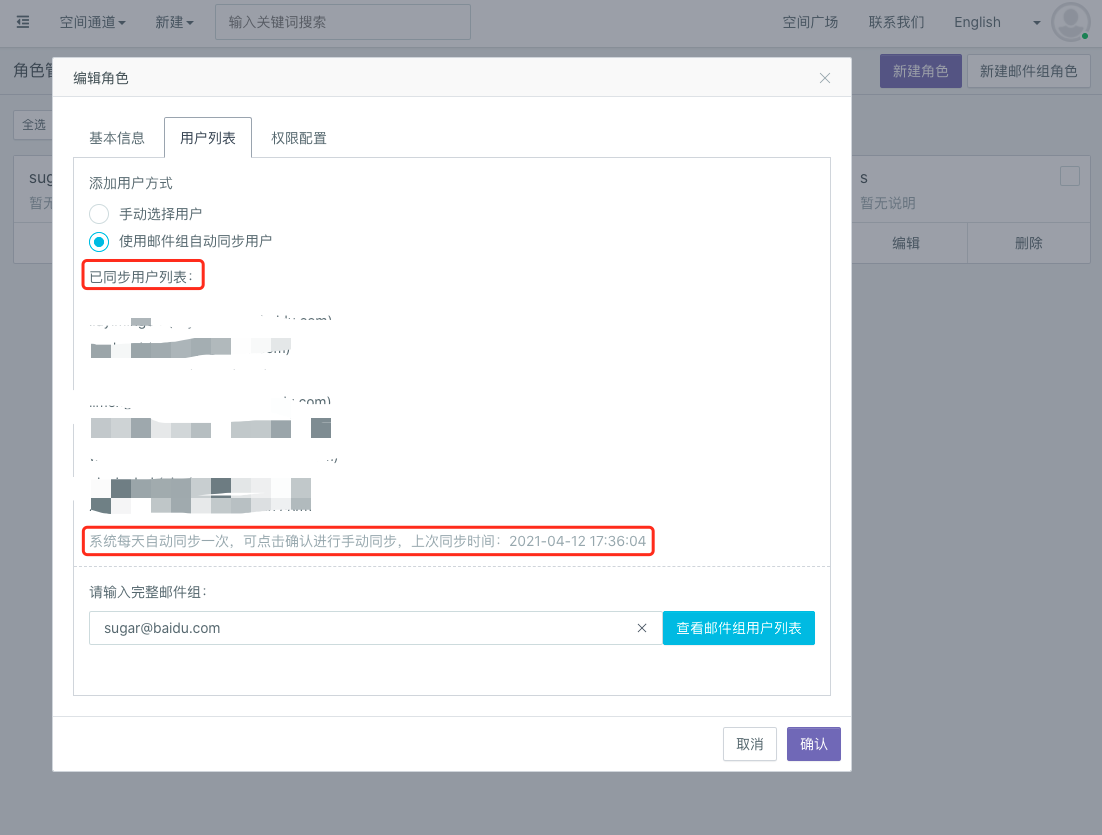The image size is (1102, 835).
Task: Cancel editing with the 取消 button
Action: (x=750, y=744)
